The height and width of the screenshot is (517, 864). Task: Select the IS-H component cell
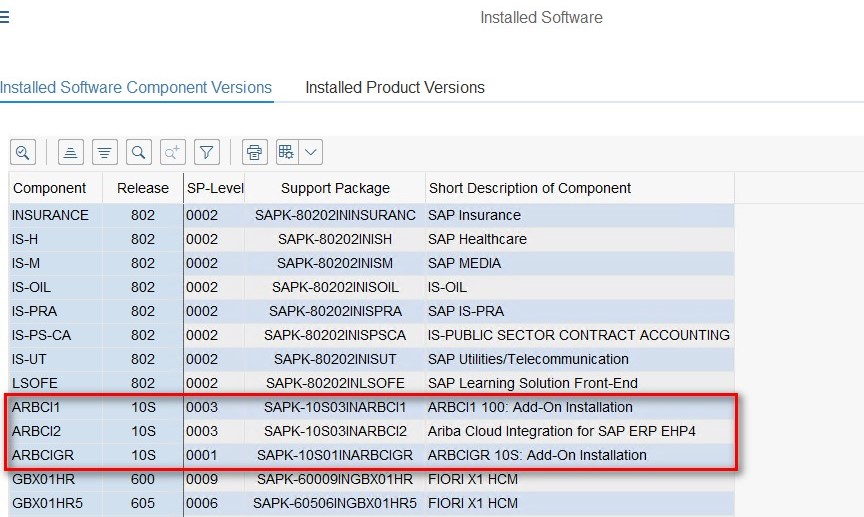pos(56,239)
